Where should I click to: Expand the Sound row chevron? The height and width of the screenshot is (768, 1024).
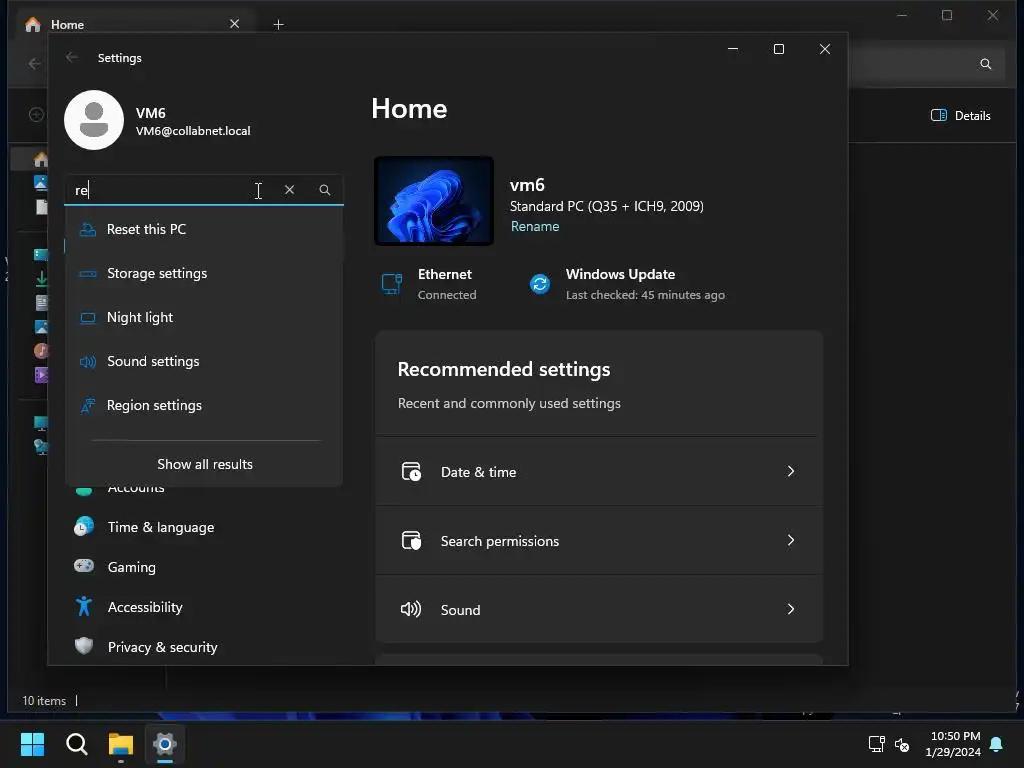pos(791,609)
